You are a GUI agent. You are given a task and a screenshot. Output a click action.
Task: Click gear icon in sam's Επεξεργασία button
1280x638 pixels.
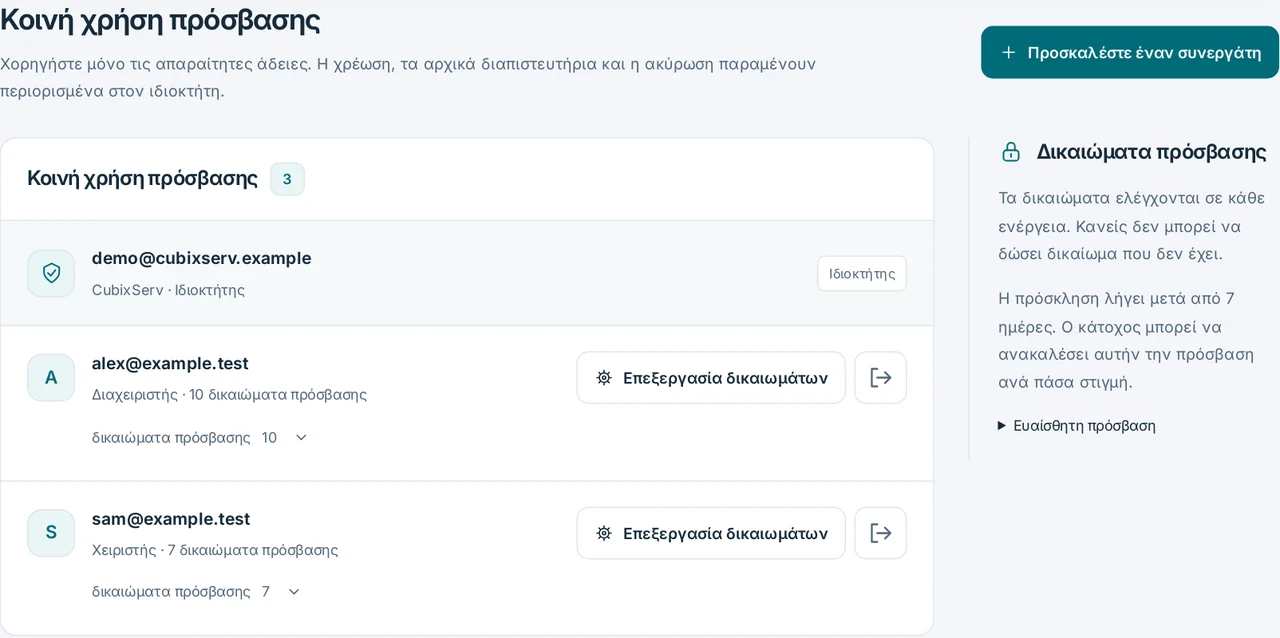tap(604, 533)
